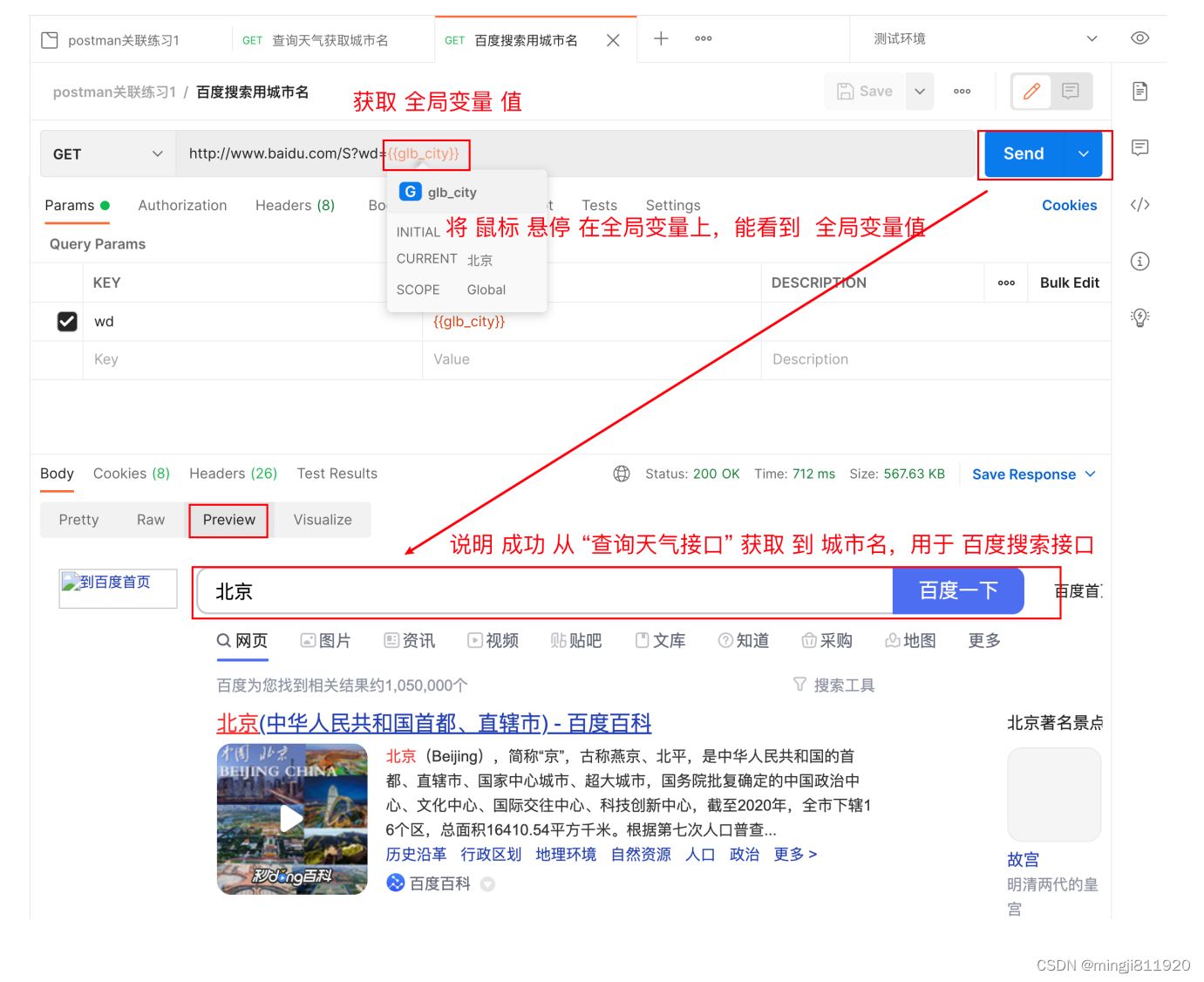This screenshot has width=1204, height=982.
Task: Open the Settings tab
Action: (x=673, y=205)
